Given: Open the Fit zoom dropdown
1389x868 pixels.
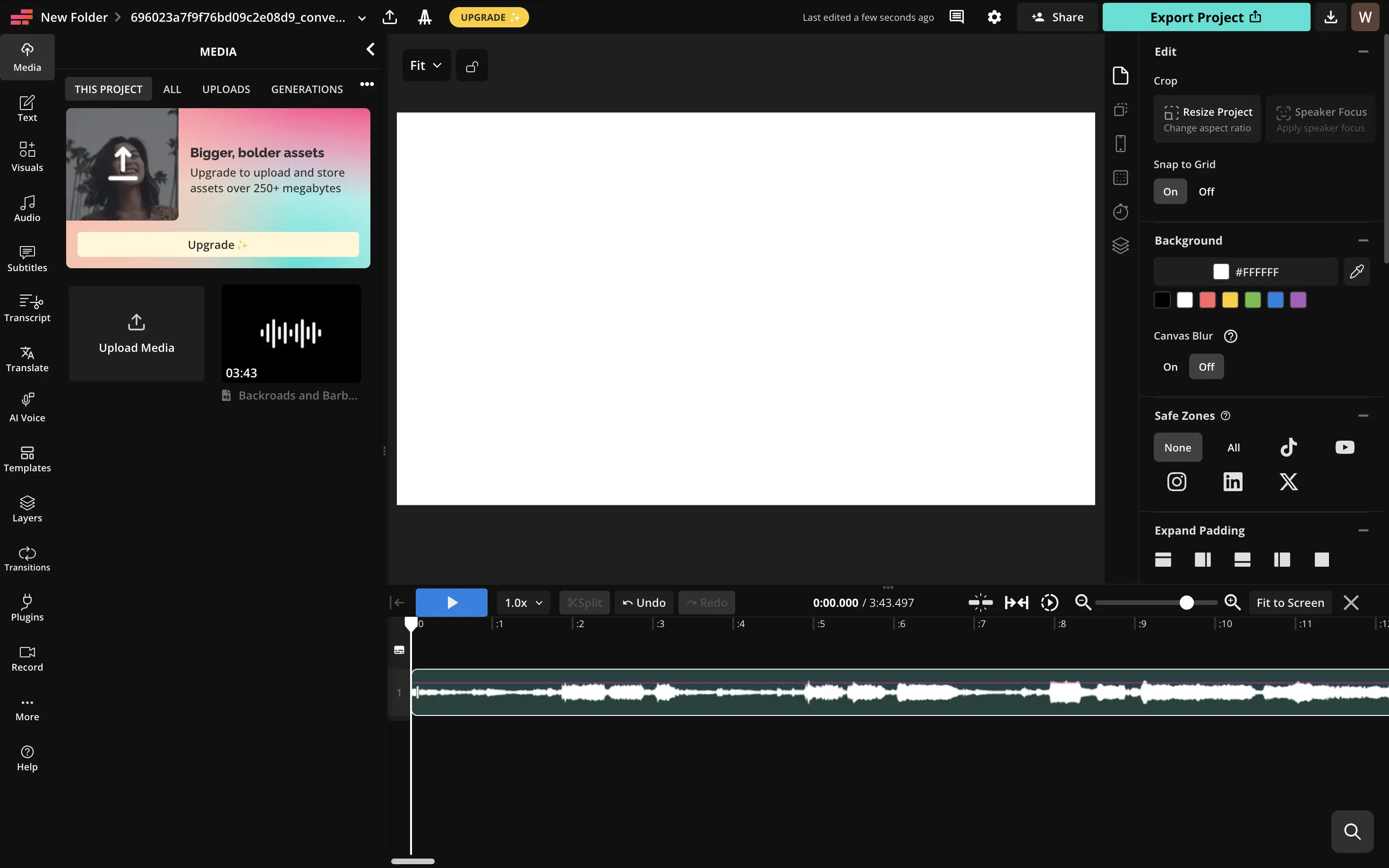Looking at the screenshot, I should 426,65.
